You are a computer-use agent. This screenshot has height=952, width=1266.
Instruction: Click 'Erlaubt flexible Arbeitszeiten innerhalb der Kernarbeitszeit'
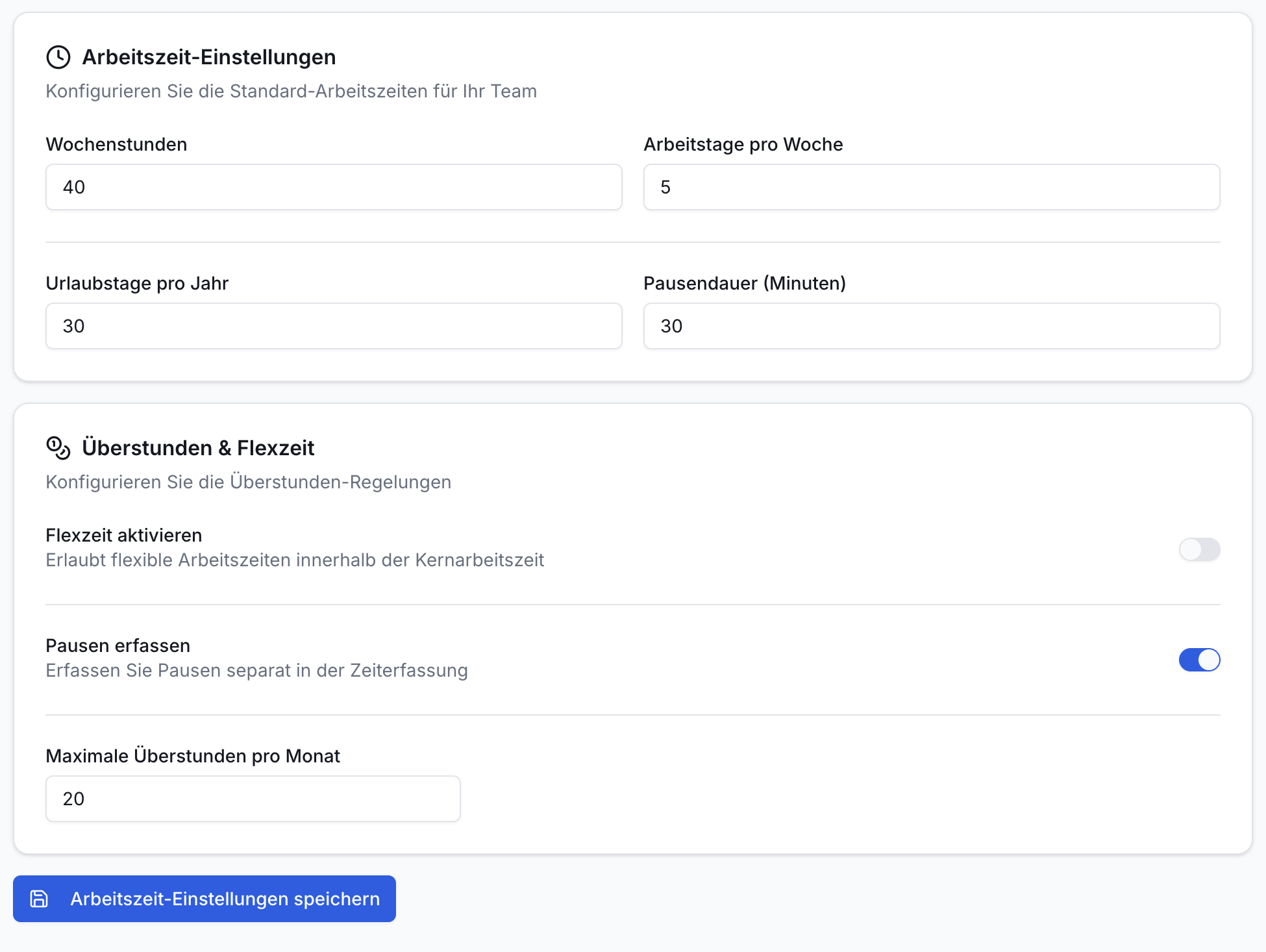(295, 560)
